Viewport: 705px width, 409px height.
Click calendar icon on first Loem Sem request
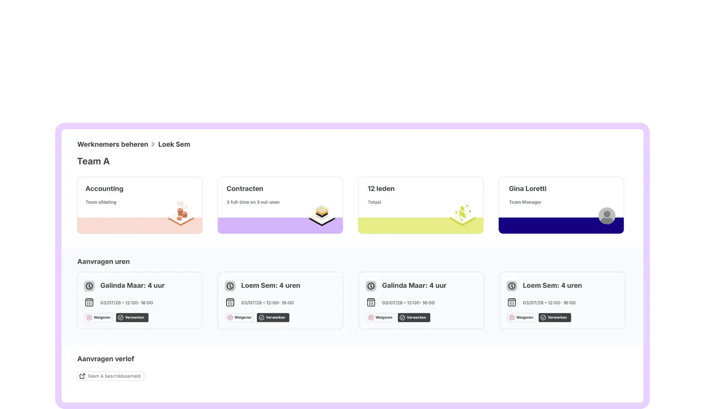coord(230,302)
